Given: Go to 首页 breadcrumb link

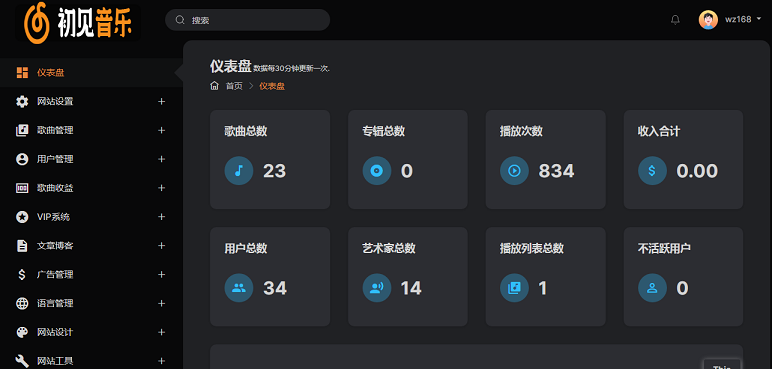Looking at the screenshot, I should coord(234,86).
